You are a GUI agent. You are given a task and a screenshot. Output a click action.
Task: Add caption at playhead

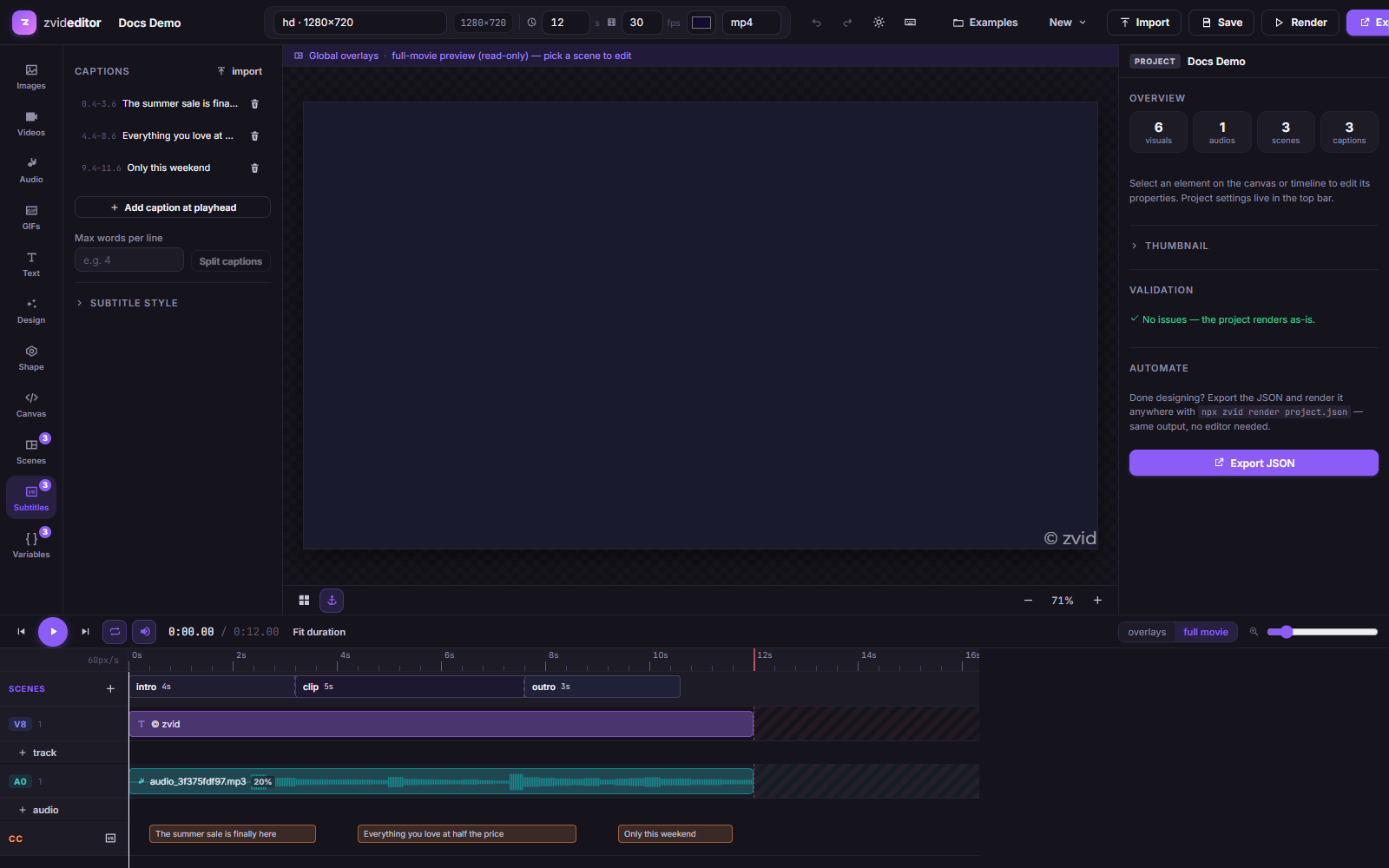click(173, 207)
